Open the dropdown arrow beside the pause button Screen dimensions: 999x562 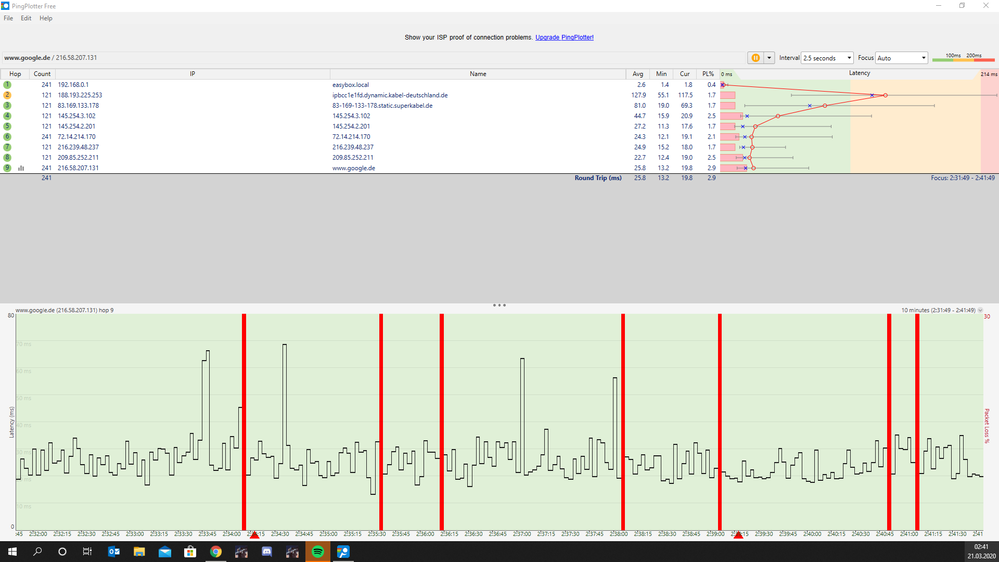point(769,58)
